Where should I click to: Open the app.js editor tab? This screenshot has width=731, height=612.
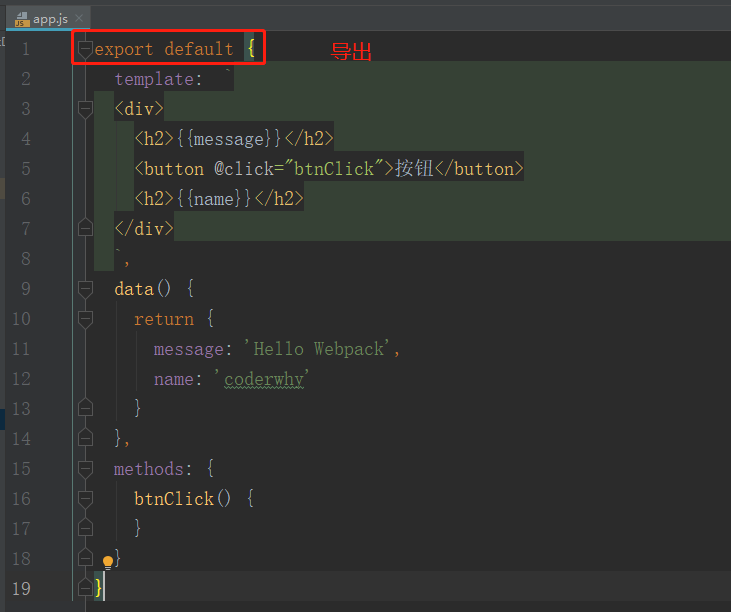click(x=48, y=19)
